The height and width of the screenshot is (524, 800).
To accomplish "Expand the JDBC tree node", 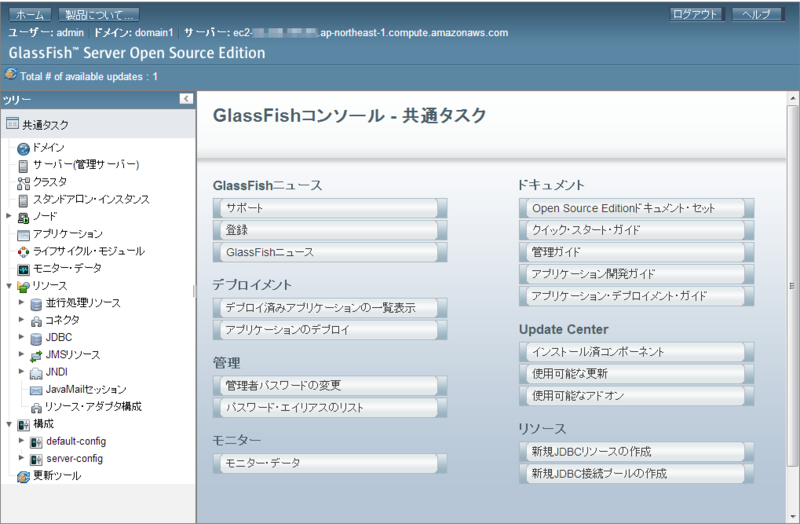I will [21, 337].
